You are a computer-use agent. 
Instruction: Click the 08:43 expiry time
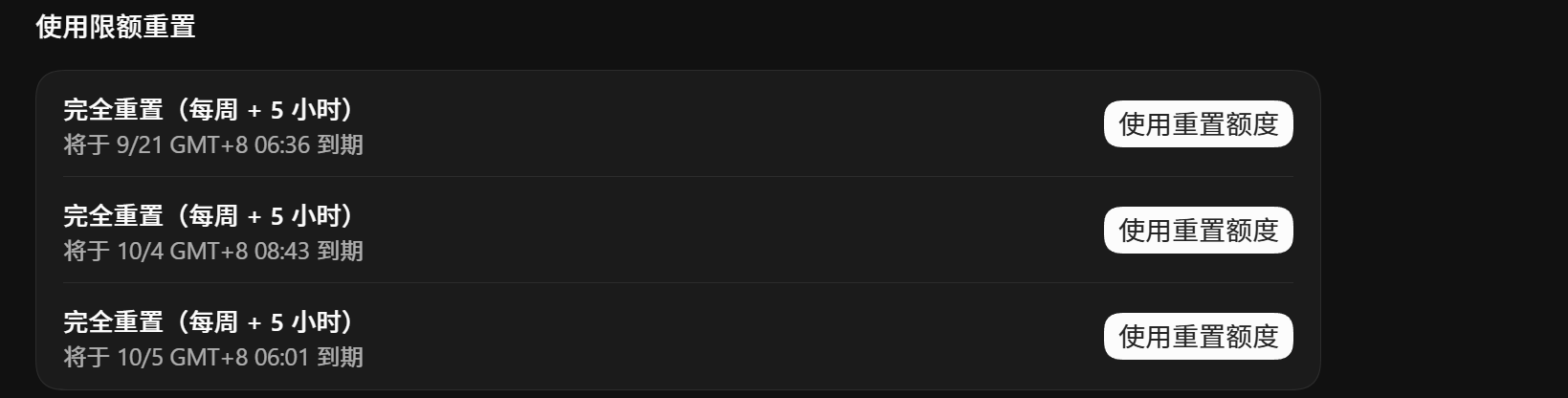(x=281, y=252)
